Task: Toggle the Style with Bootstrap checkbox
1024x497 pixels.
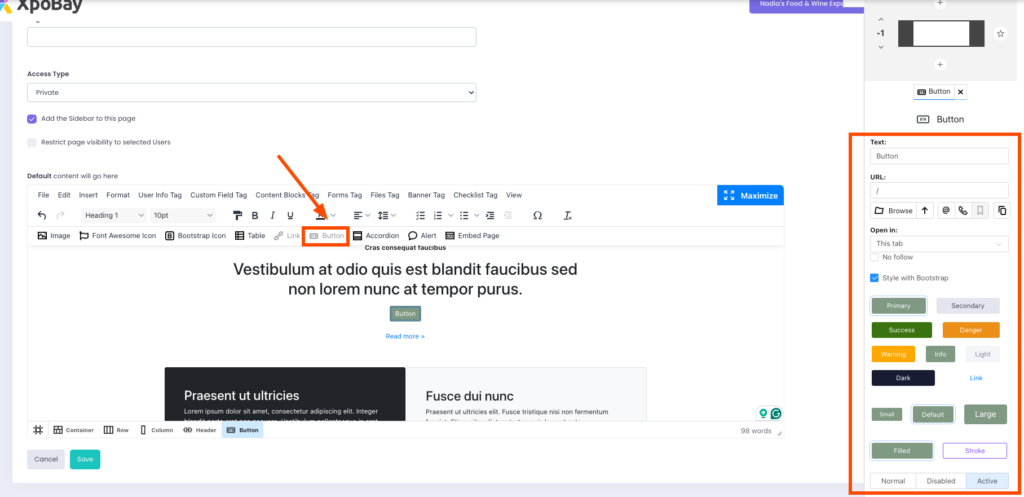Action: (875, 277)
